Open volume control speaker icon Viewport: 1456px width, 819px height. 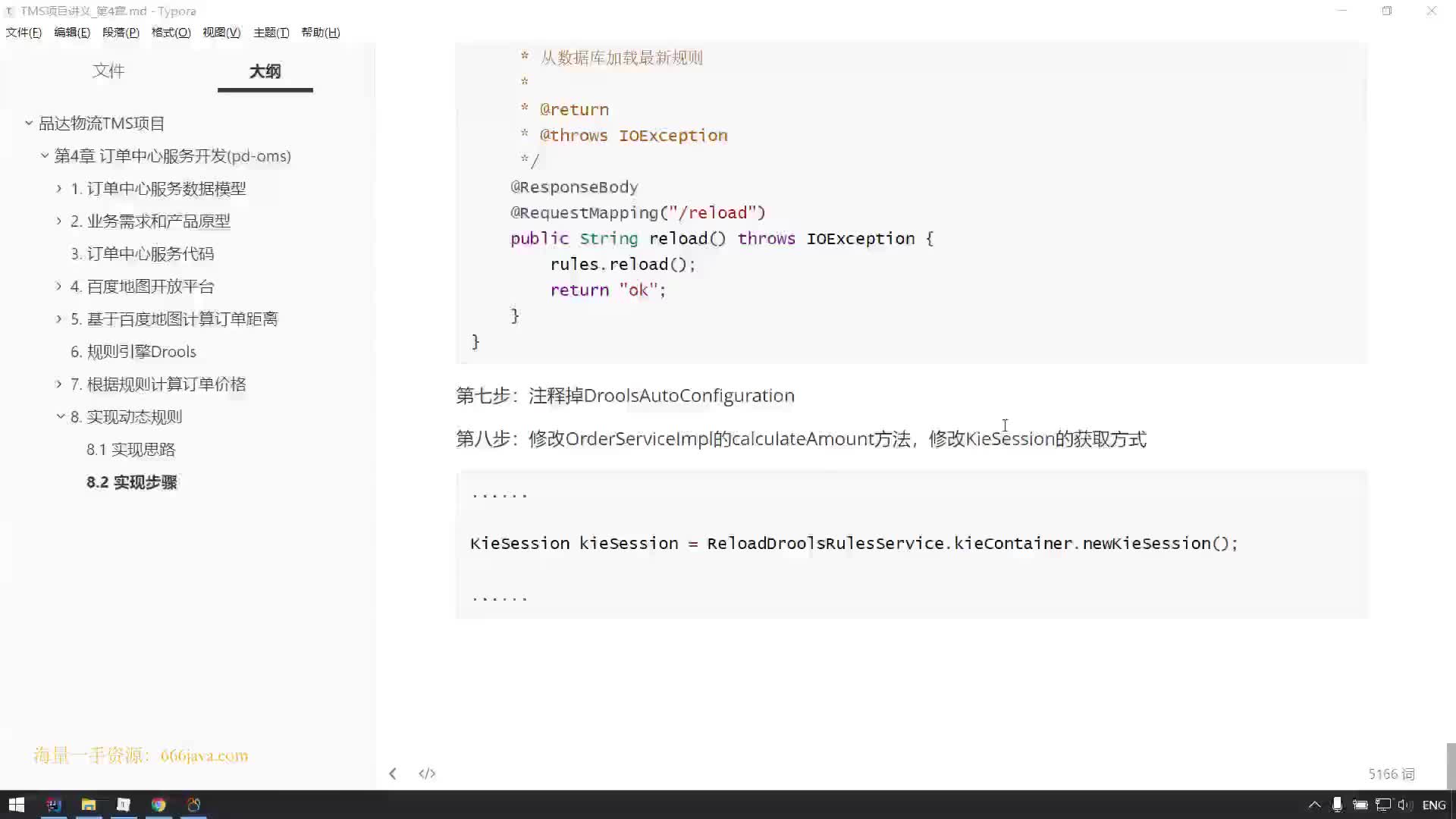(x=1404, y=805)
